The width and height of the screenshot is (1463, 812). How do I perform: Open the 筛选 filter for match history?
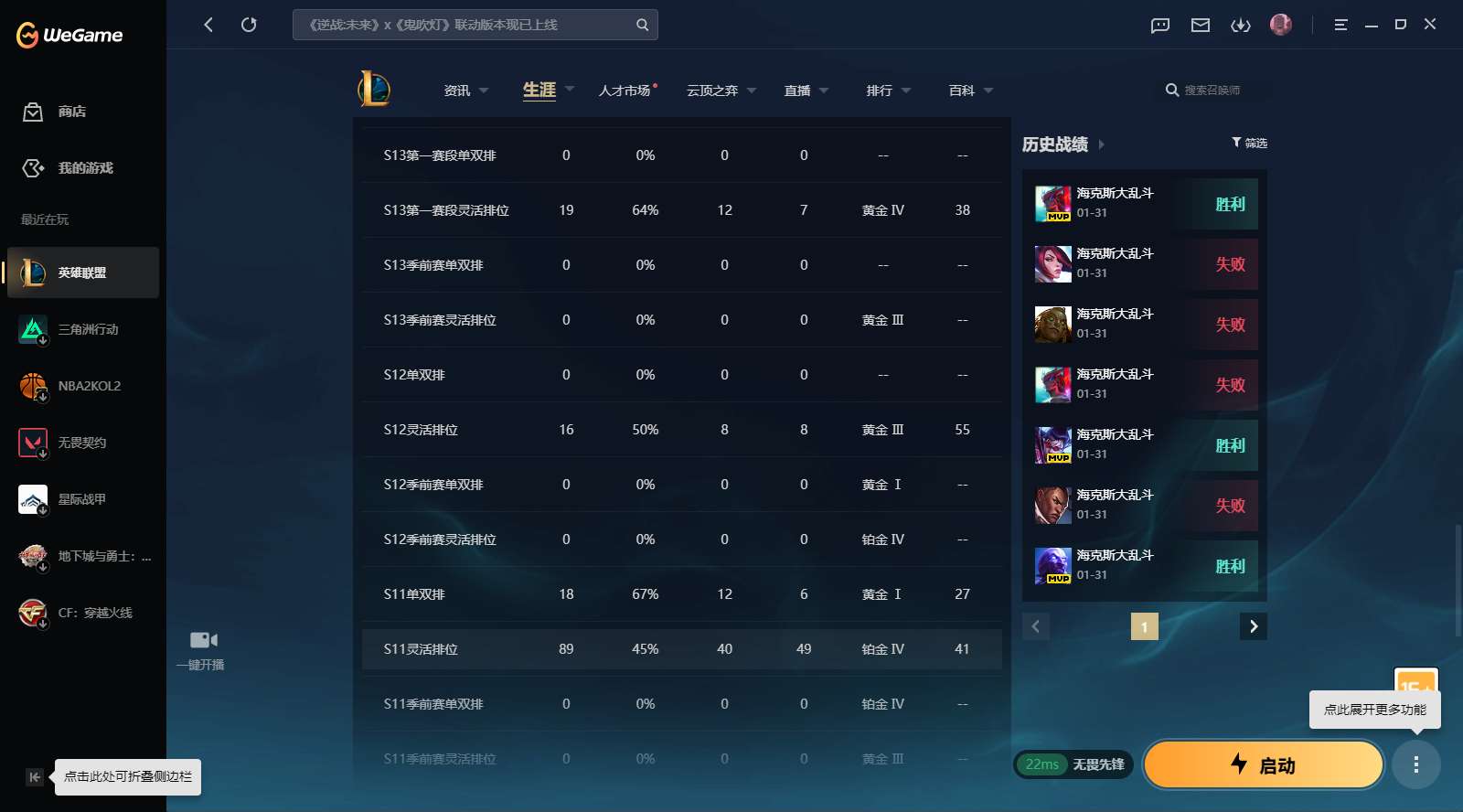pos(1249,143)
